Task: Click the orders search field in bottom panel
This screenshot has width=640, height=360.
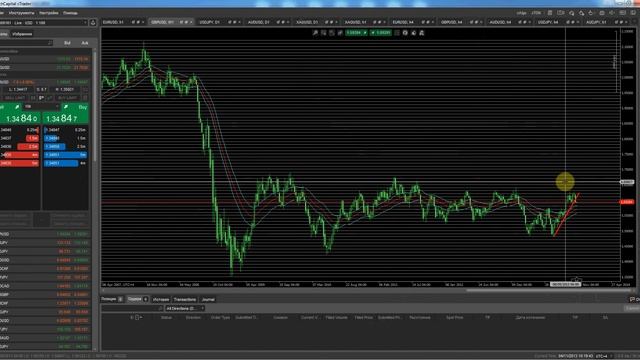Action: pos(132,309)
